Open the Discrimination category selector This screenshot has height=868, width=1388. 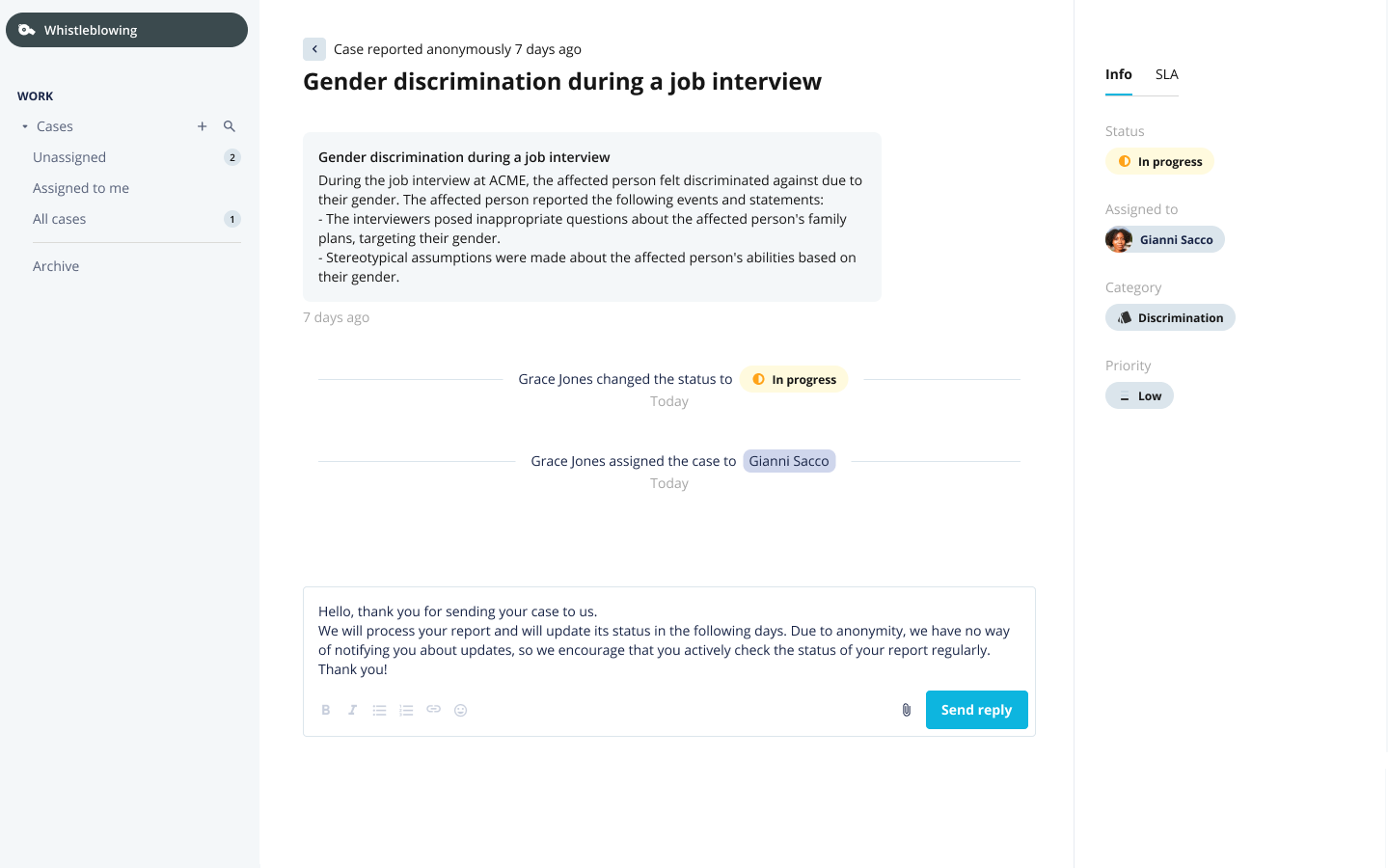coord(1170,317)
